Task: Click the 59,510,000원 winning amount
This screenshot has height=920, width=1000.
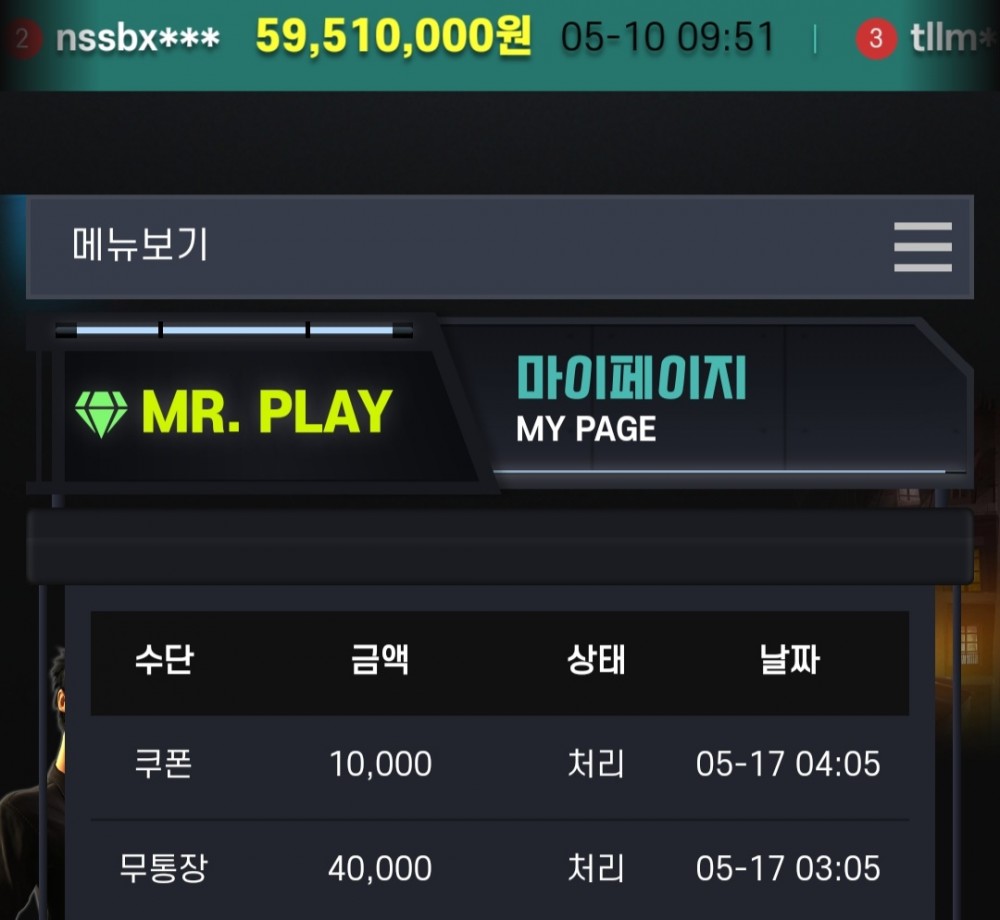Action: (x=393, y=36)
